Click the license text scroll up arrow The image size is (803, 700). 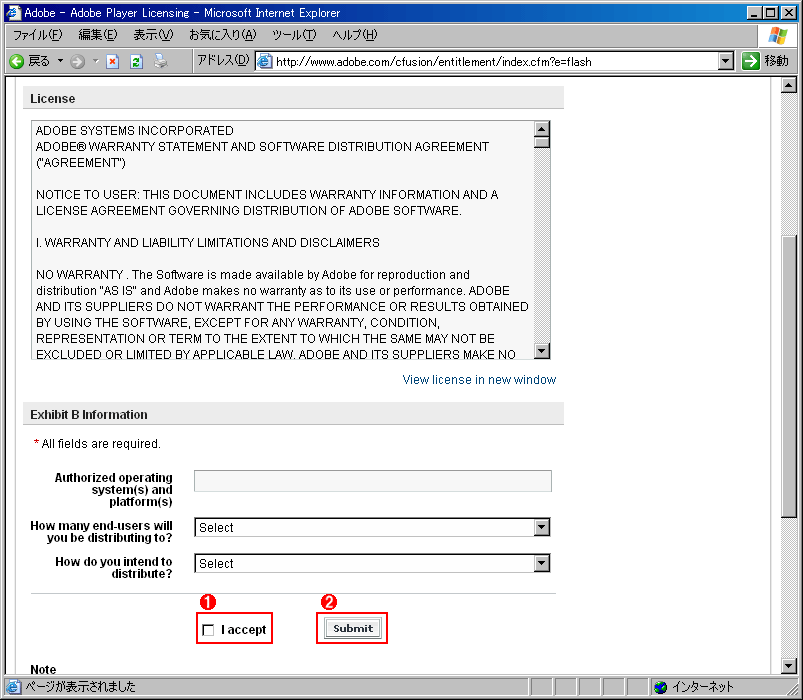[x=541, y=129]
